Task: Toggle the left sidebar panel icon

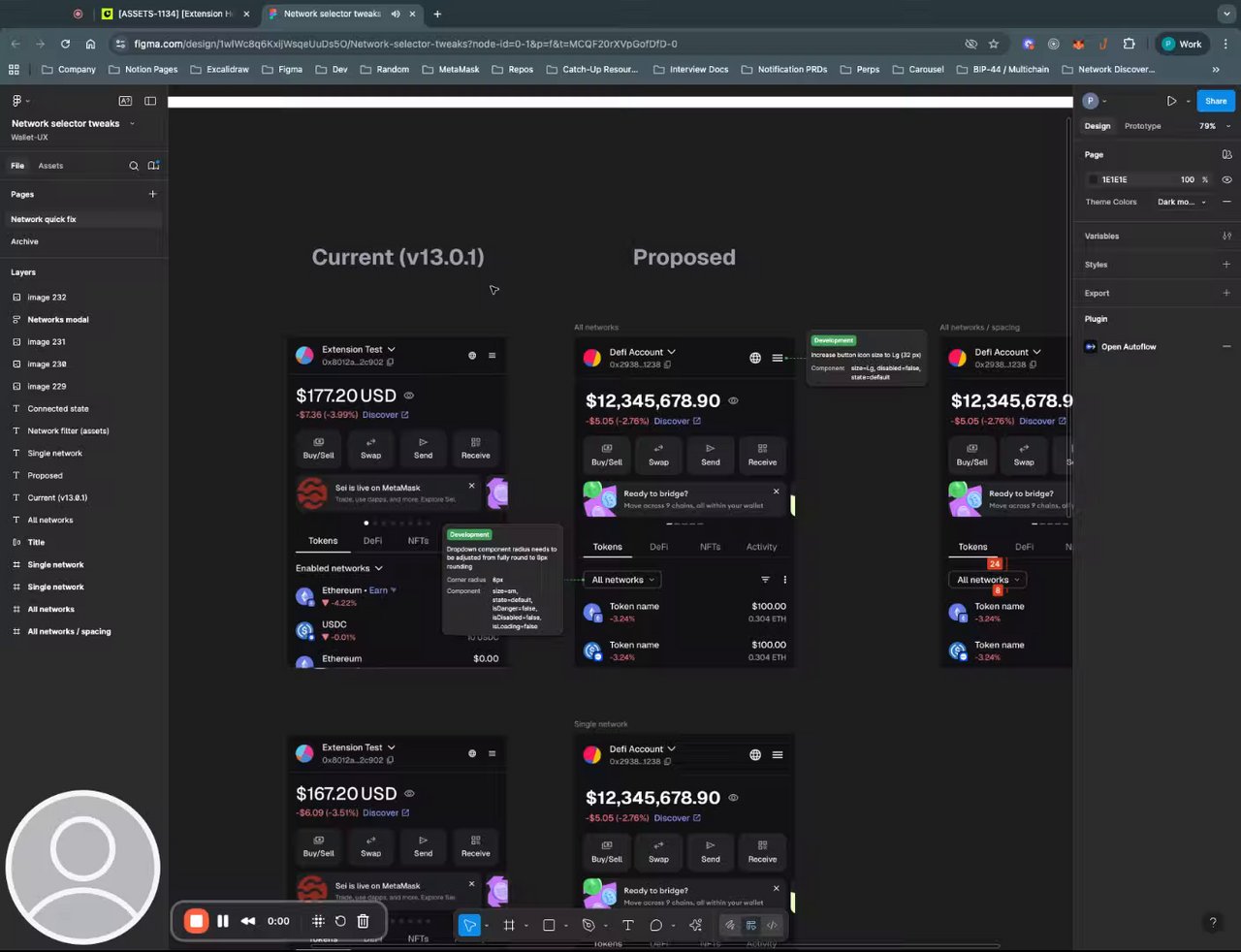Action: coord(150,101)
